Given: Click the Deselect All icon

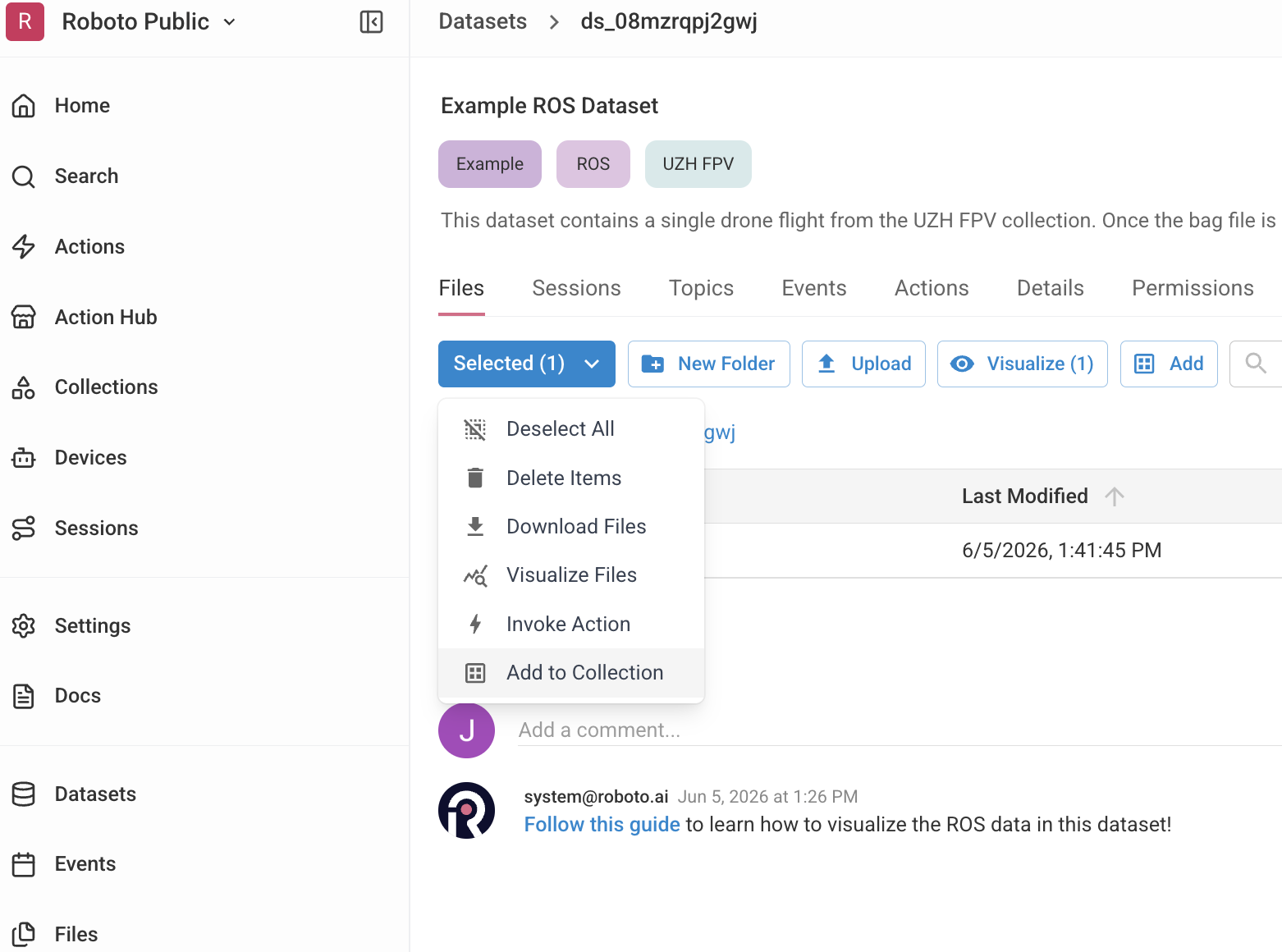Looking at the screenshot, I should [475, 429].
